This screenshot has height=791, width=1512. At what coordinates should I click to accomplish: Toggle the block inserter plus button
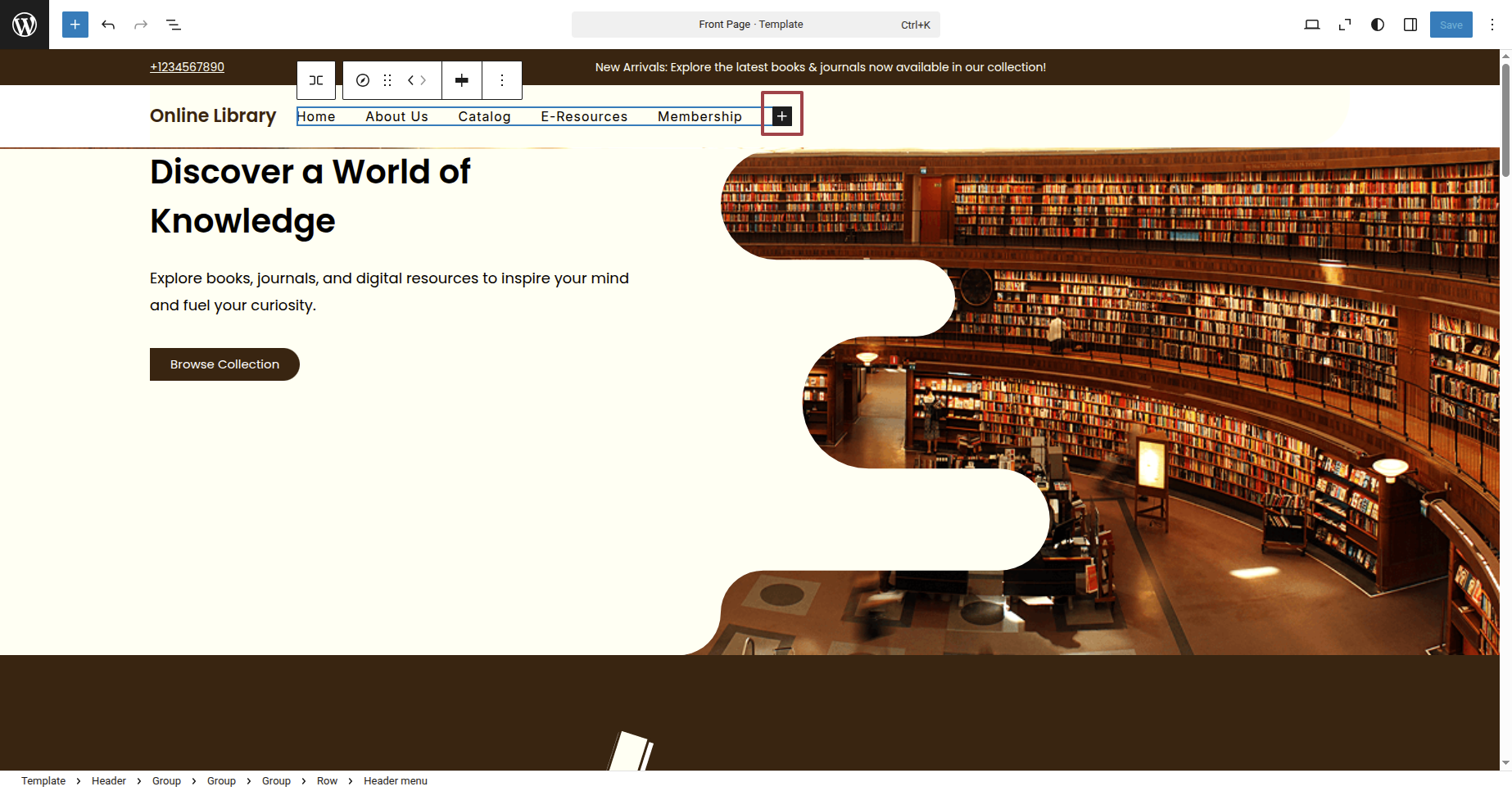click(x=75, y=25)
